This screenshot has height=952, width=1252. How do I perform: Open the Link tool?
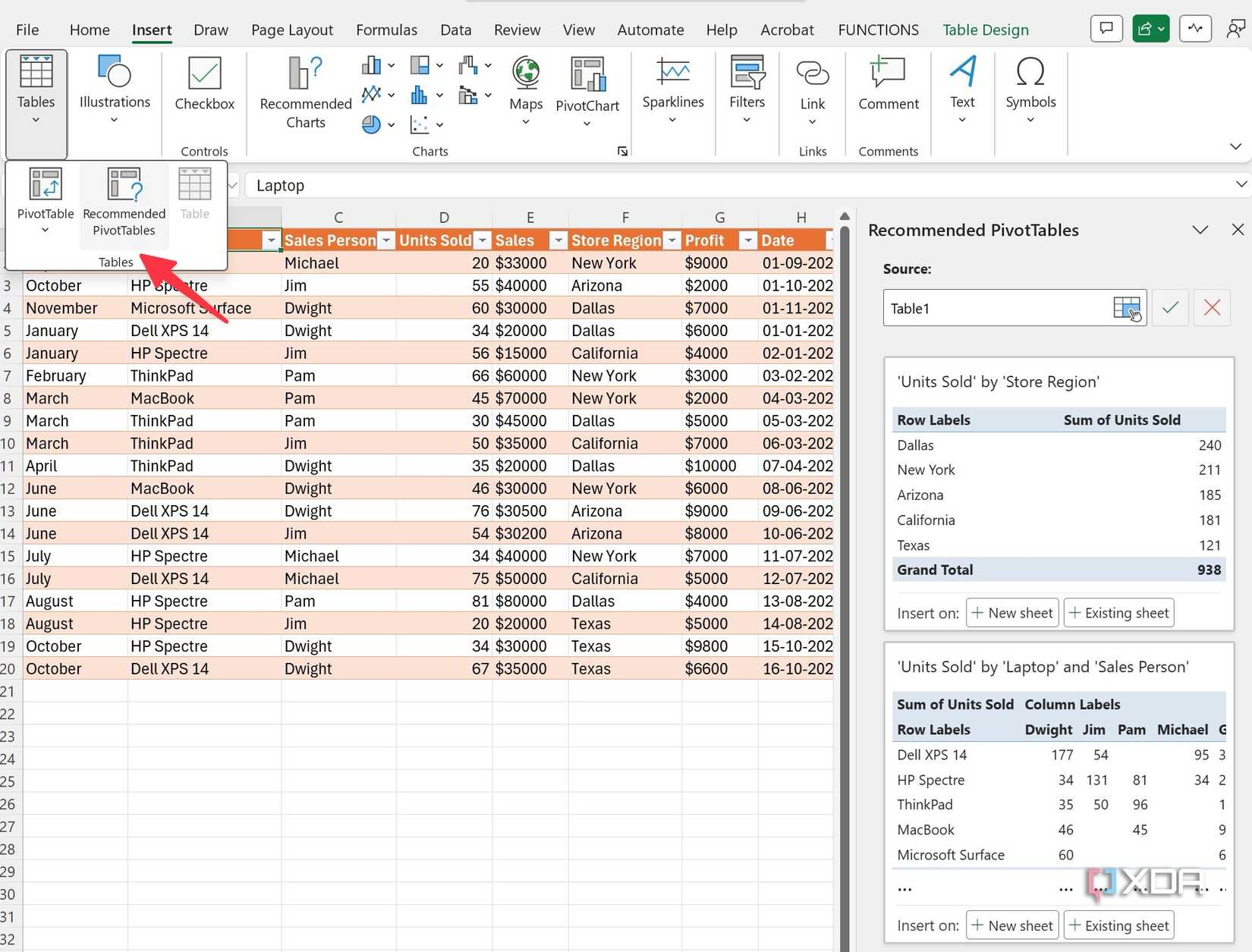(x=812, y=83)
